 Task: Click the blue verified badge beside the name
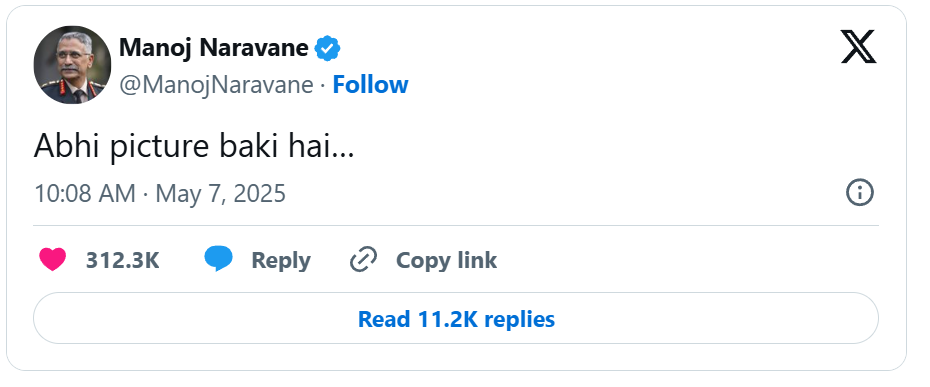(327, 48)
